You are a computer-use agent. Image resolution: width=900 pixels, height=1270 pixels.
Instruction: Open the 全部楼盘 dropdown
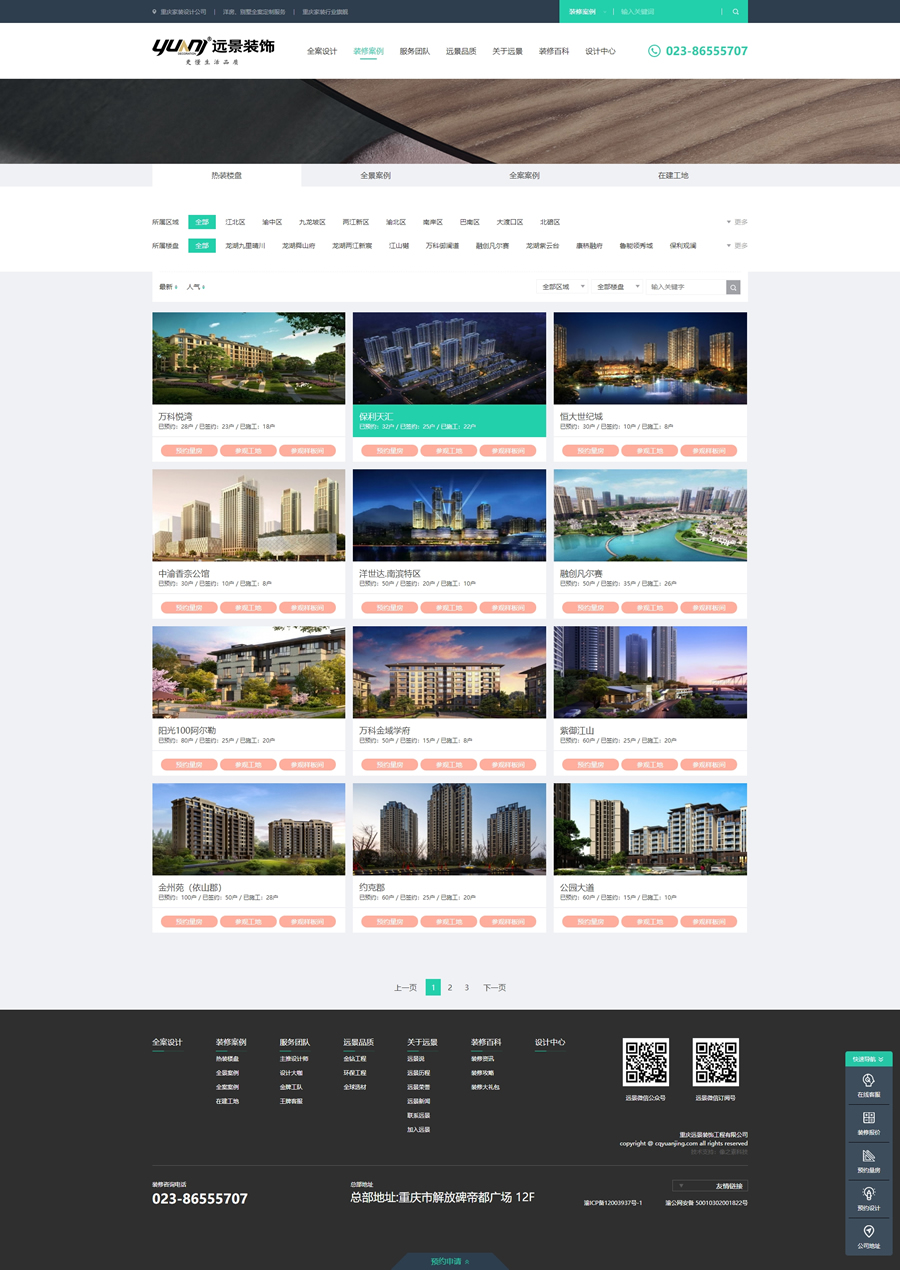click(617, 287)
